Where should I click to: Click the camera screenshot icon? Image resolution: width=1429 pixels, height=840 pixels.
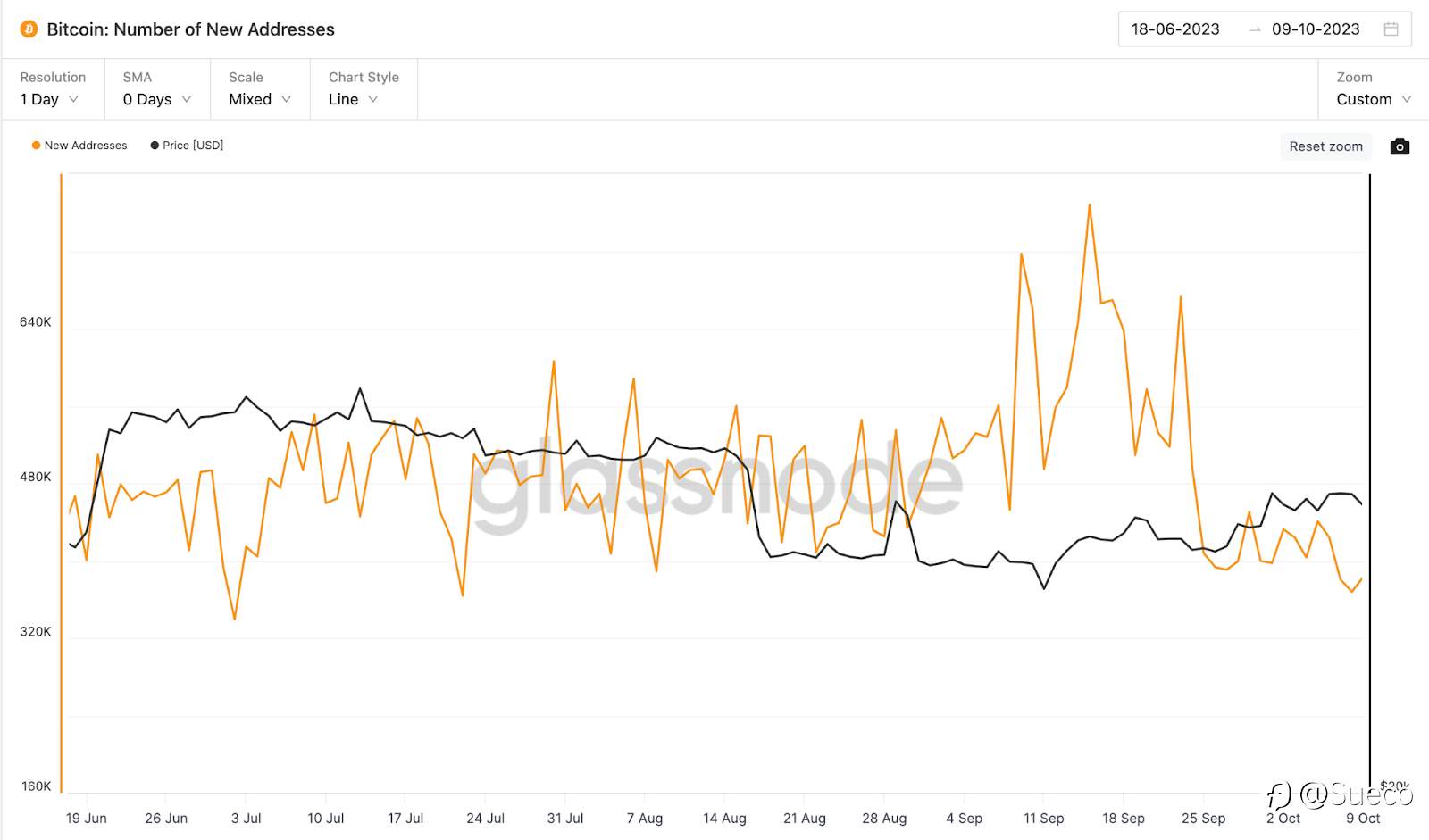(1400, 146)
